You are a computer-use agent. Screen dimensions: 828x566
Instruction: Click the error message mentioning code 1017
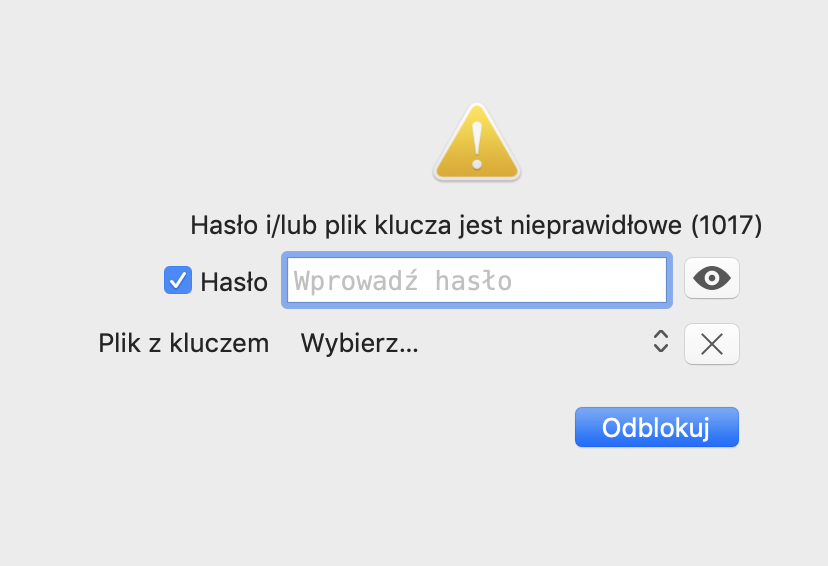click(476, 225)
